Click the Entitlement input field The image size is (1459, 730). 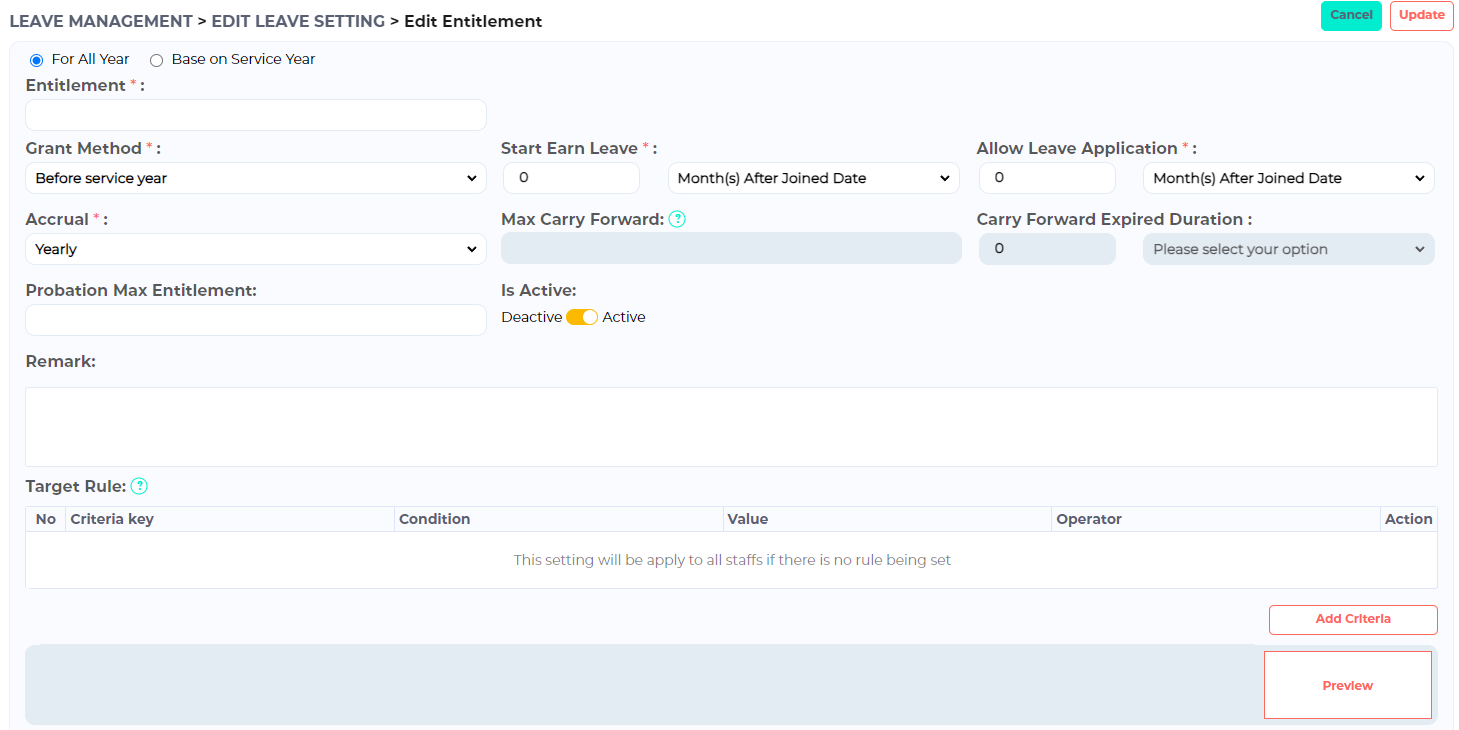[256, 115]
